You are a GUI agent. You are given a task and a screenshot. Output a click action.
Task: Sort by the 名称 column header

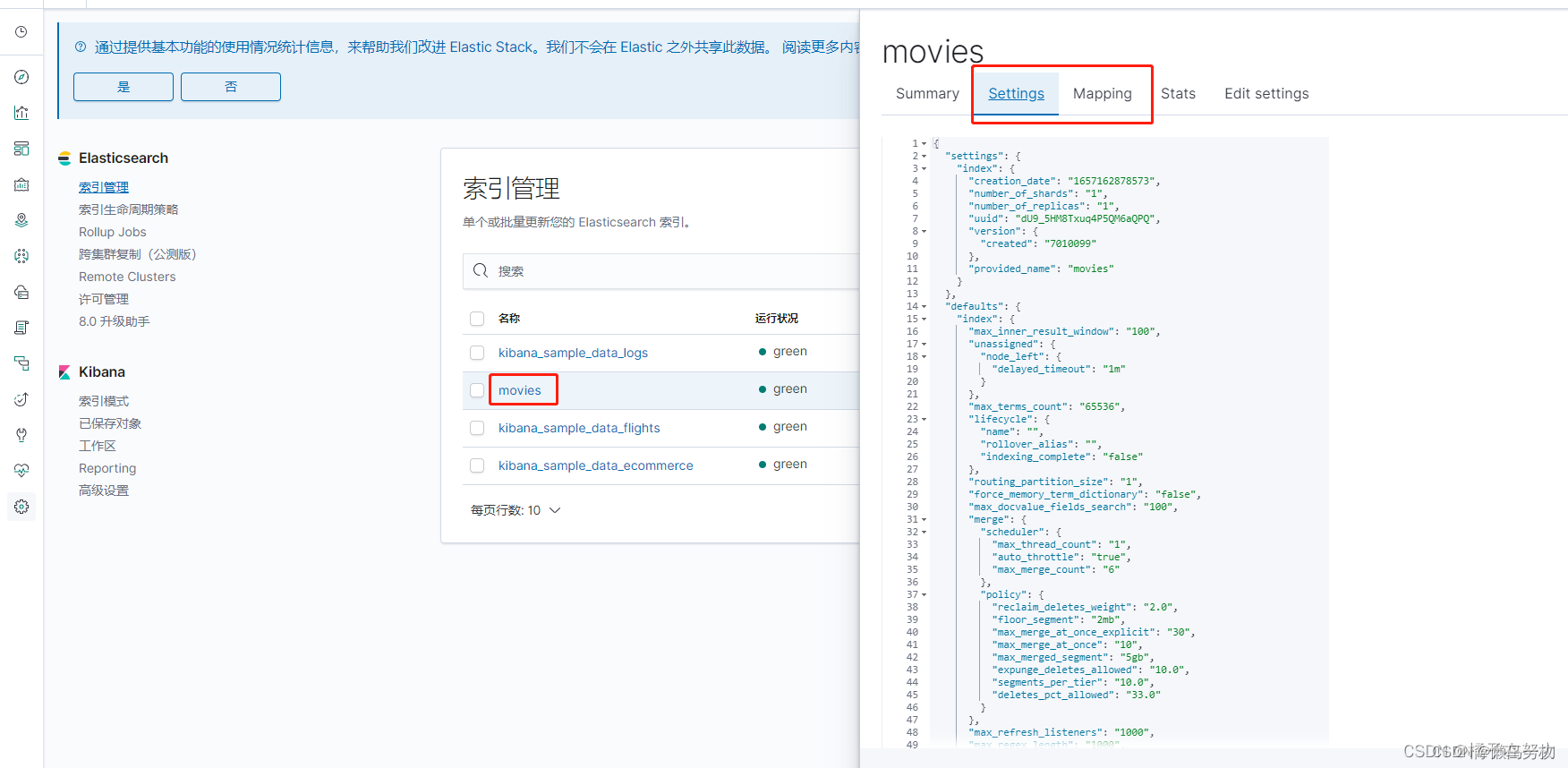(509, 319)
